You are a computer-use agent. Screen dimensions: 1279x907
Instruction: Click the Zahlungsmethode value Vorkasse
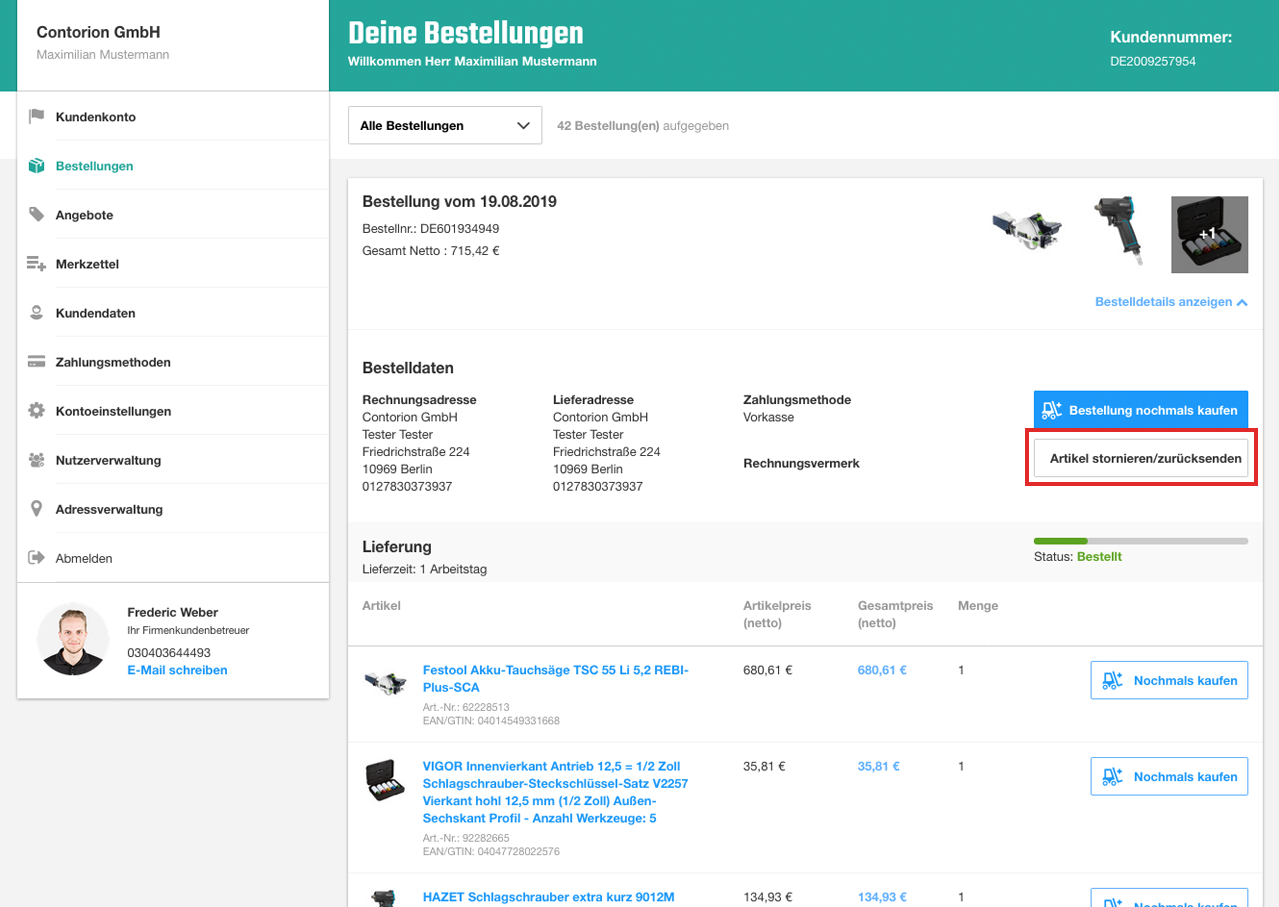tap(769, 417)
